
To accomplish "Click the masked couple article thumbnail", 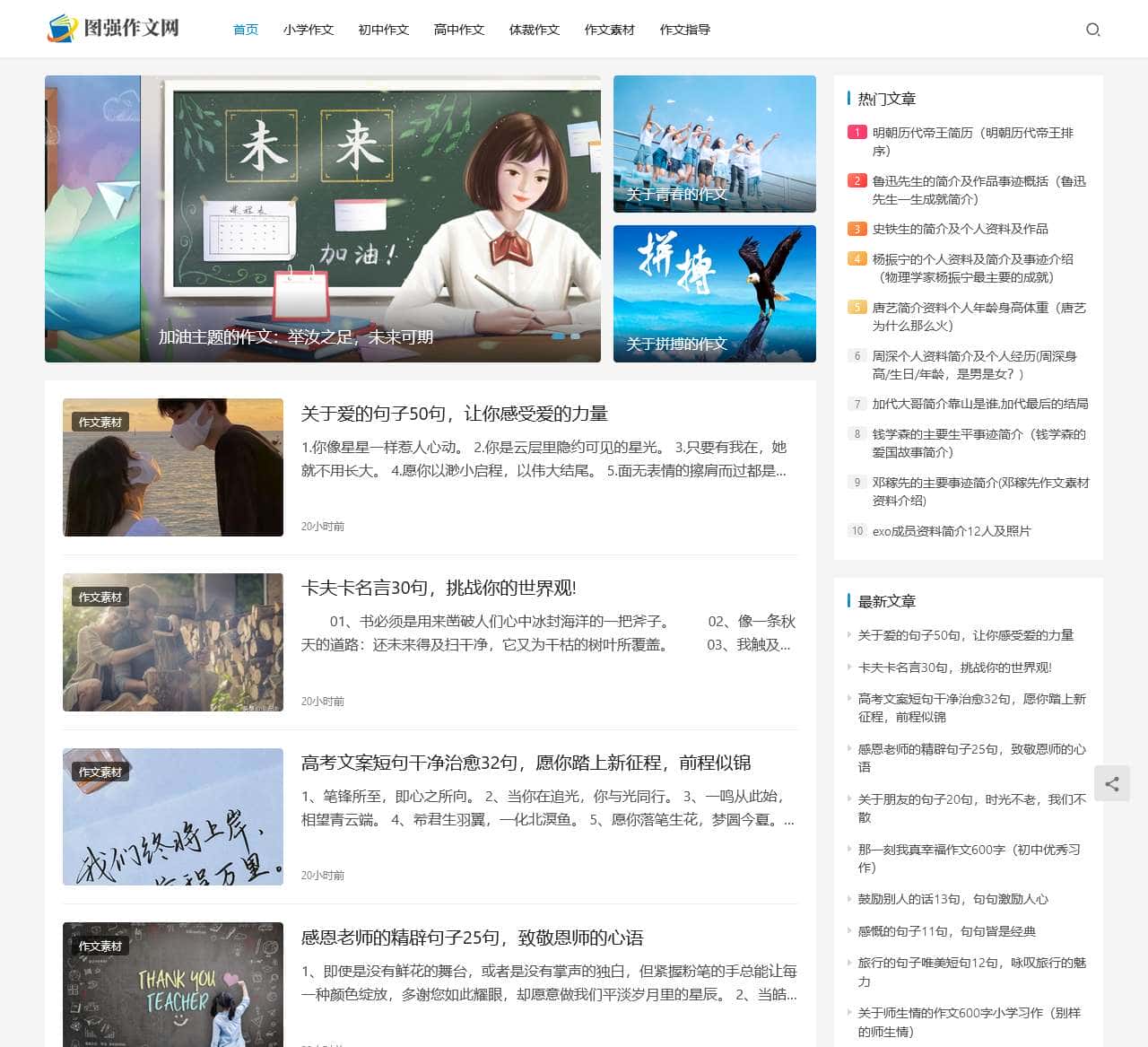I will click(173, 467).
